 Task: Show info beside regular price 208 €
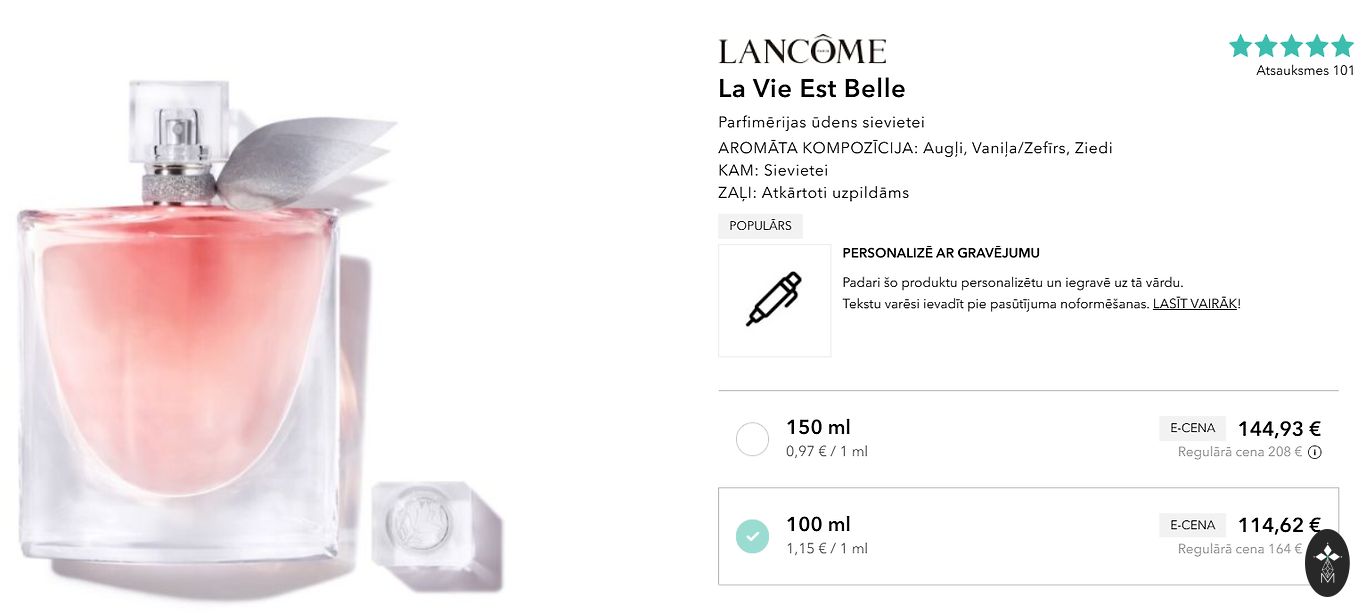[1315, 452]
